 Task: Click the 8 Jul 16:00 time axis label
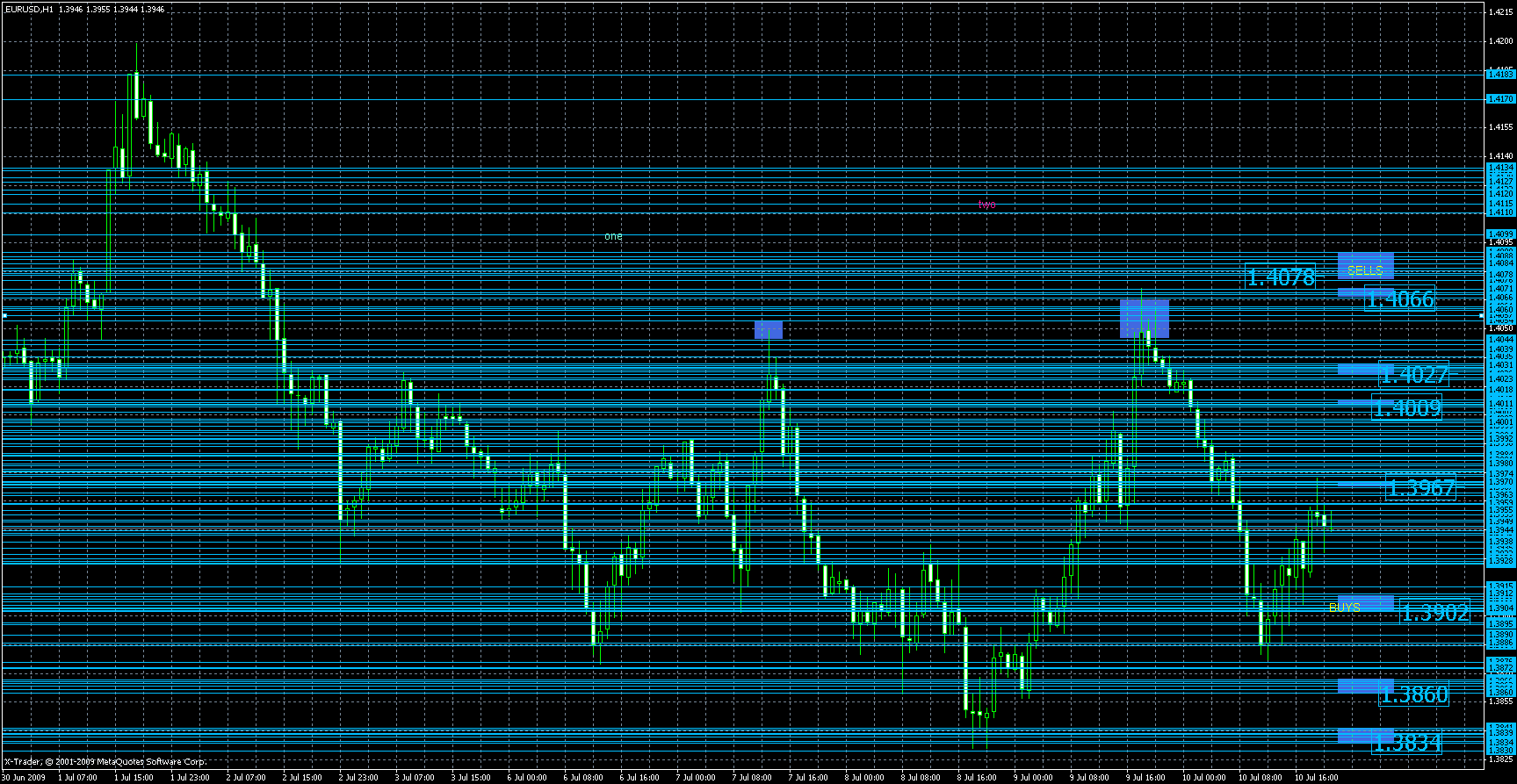977,777
